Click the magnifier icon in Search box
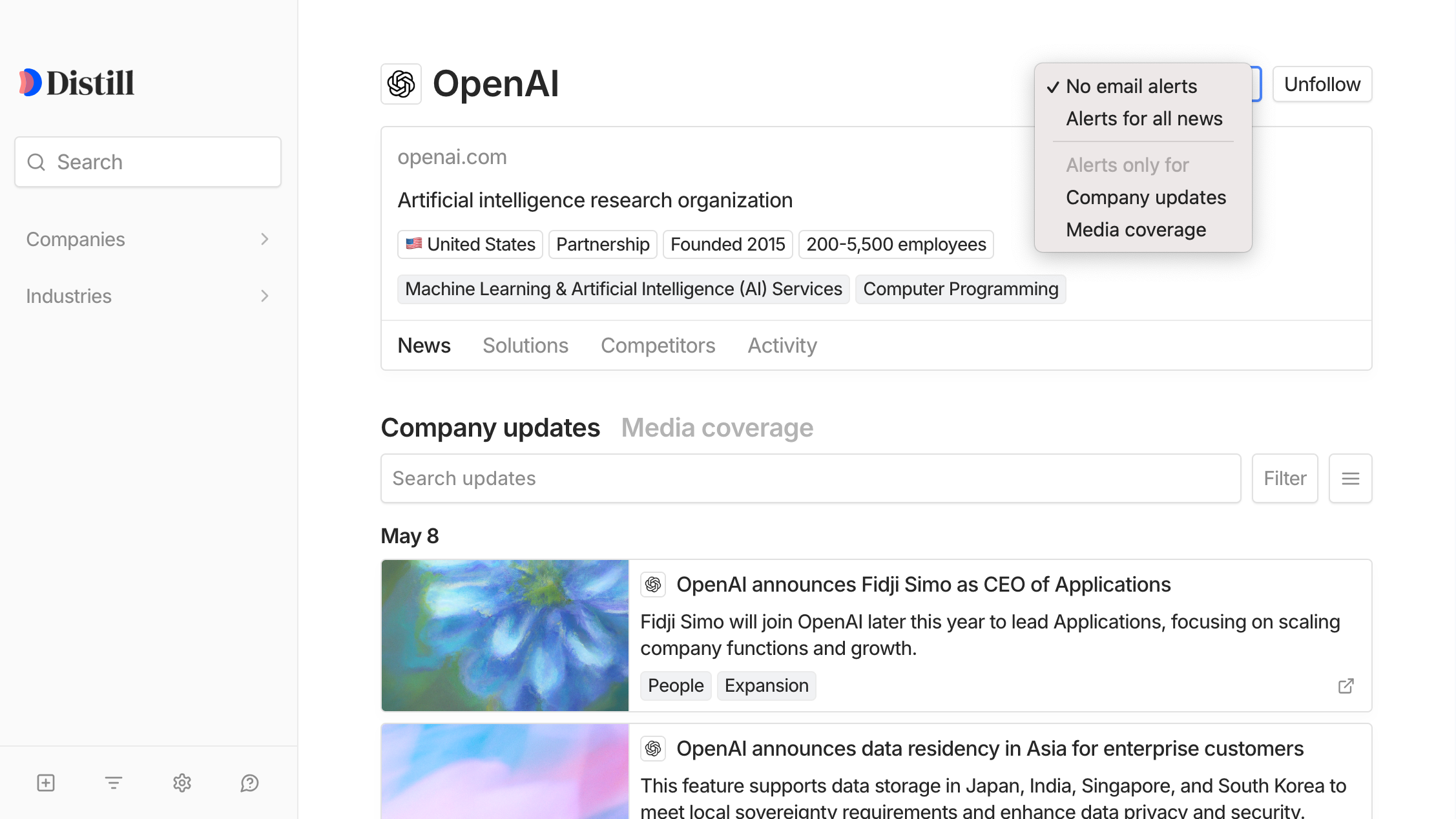1456x819 pixels. click(x=36, y=162)
